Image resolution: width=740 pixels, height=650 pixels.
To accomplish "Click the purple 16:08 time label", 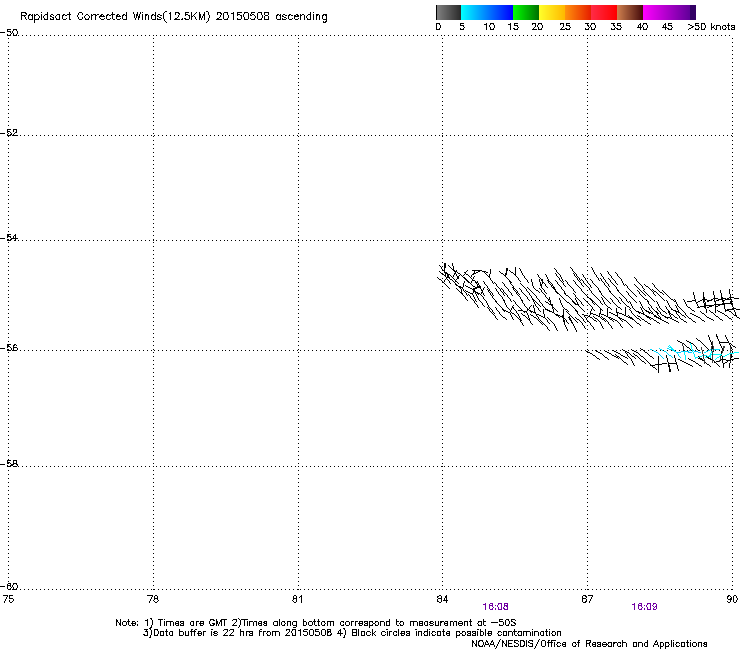I will coord(496,607).
